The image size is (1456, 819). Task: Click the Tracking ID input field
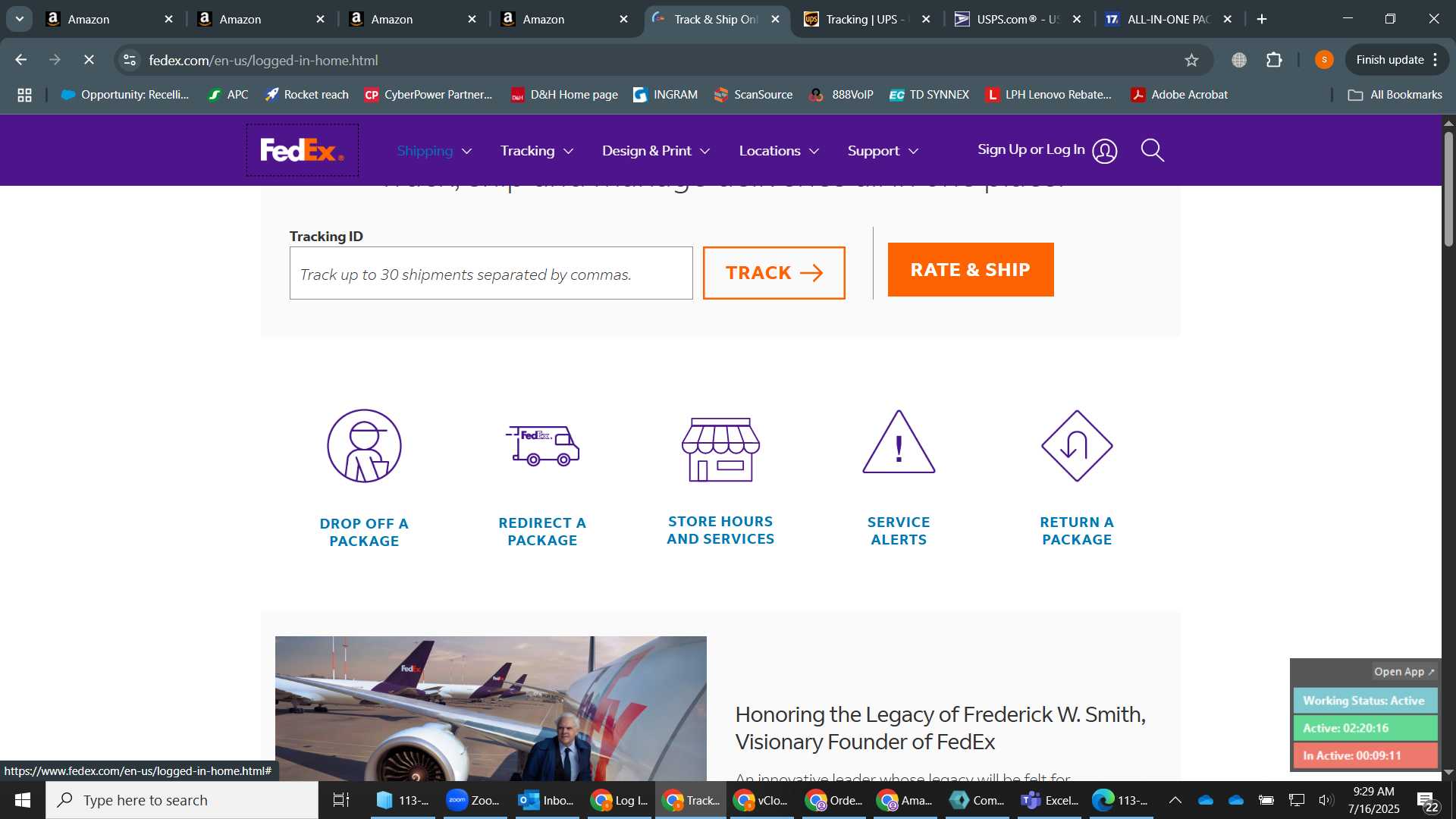(x=491, y=273)
